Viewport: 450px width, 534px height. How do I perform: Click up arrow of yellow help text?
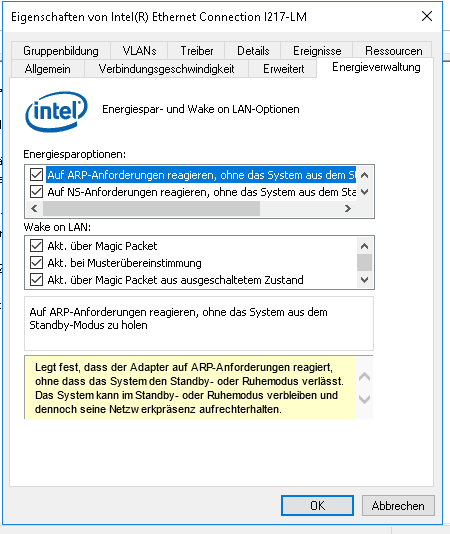pyautogui.click(x=364, y=377)
